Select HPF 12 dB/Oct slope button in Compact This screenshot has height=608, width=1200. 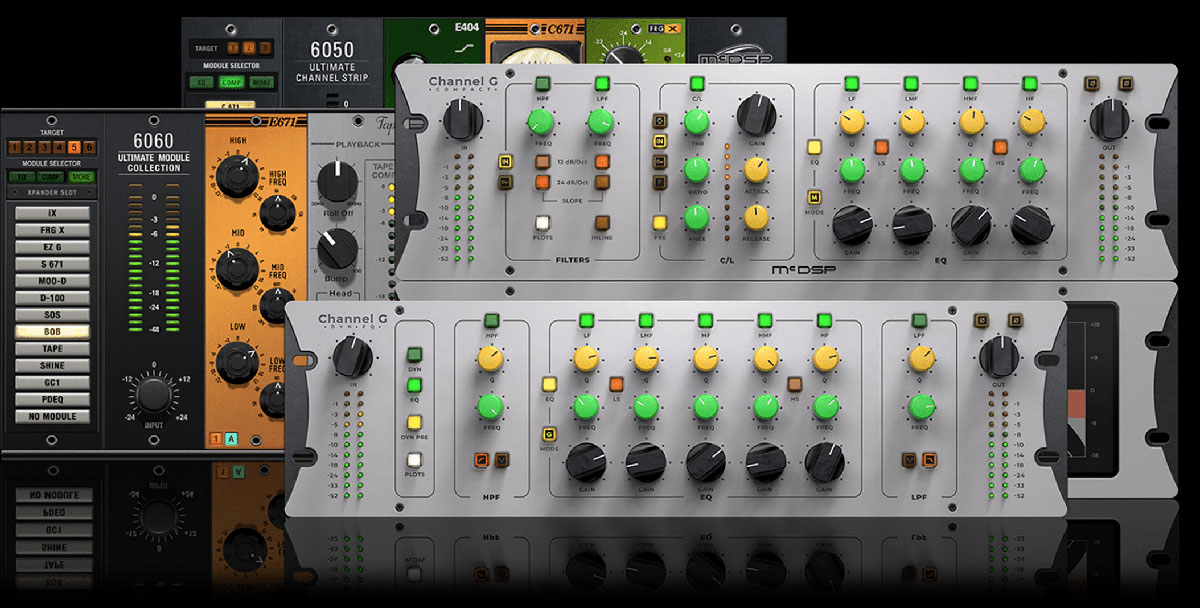pos(541,162)
